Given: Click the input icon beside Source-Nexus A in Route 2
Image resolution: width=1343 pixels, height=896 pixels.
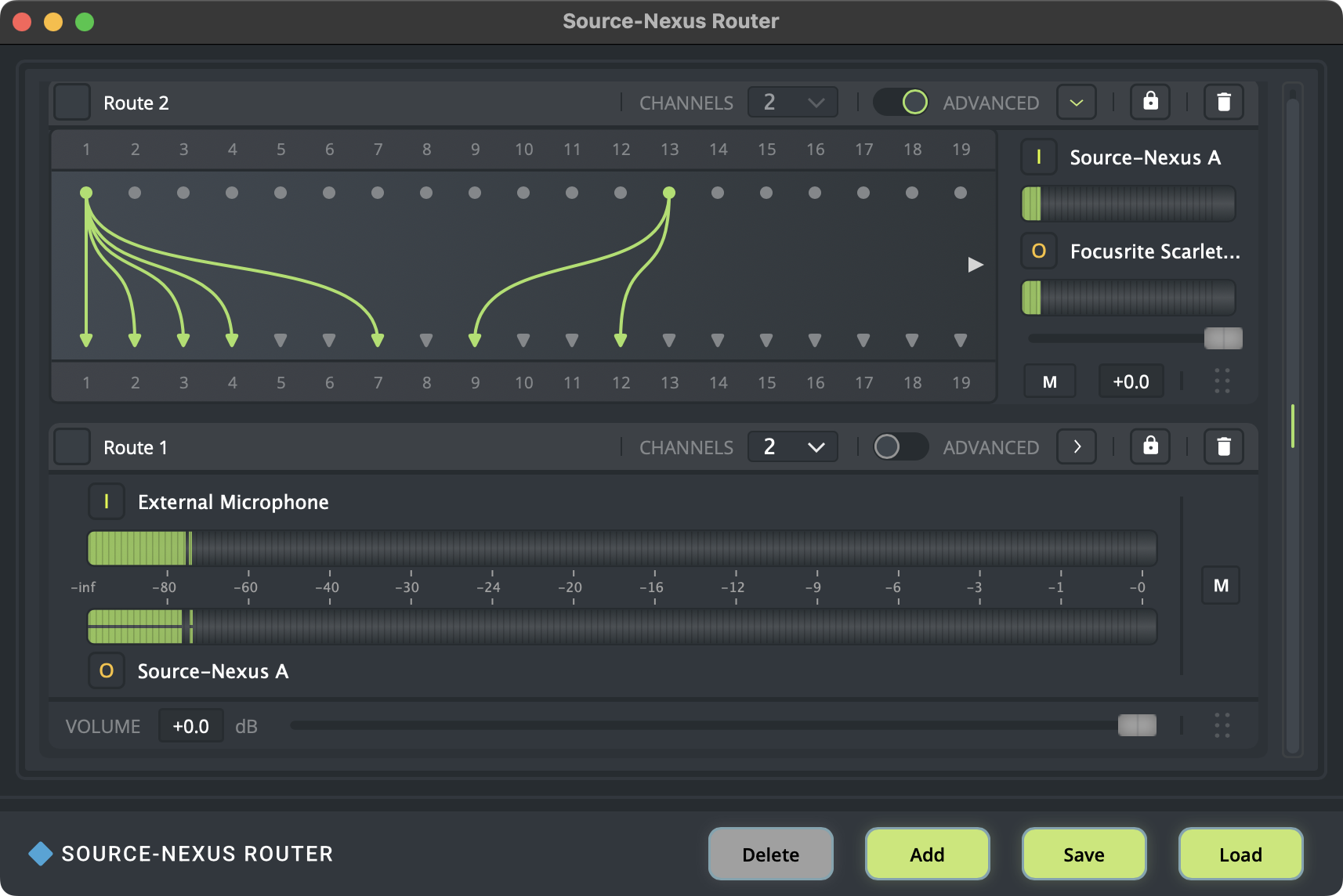Looking at the screenshot, I should [1039, 157].
